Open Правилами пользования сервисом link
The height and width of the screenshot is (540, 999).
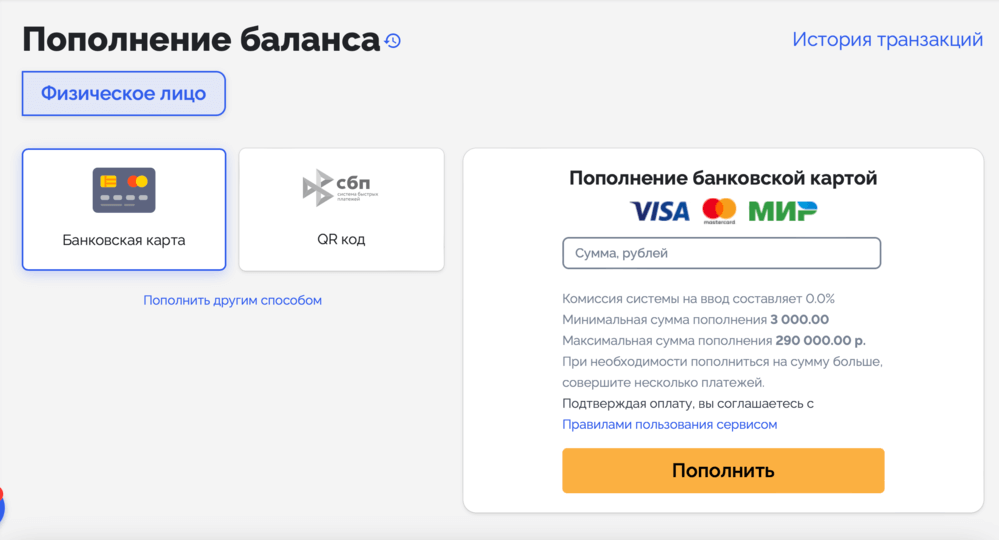click(x=670, y=424)
